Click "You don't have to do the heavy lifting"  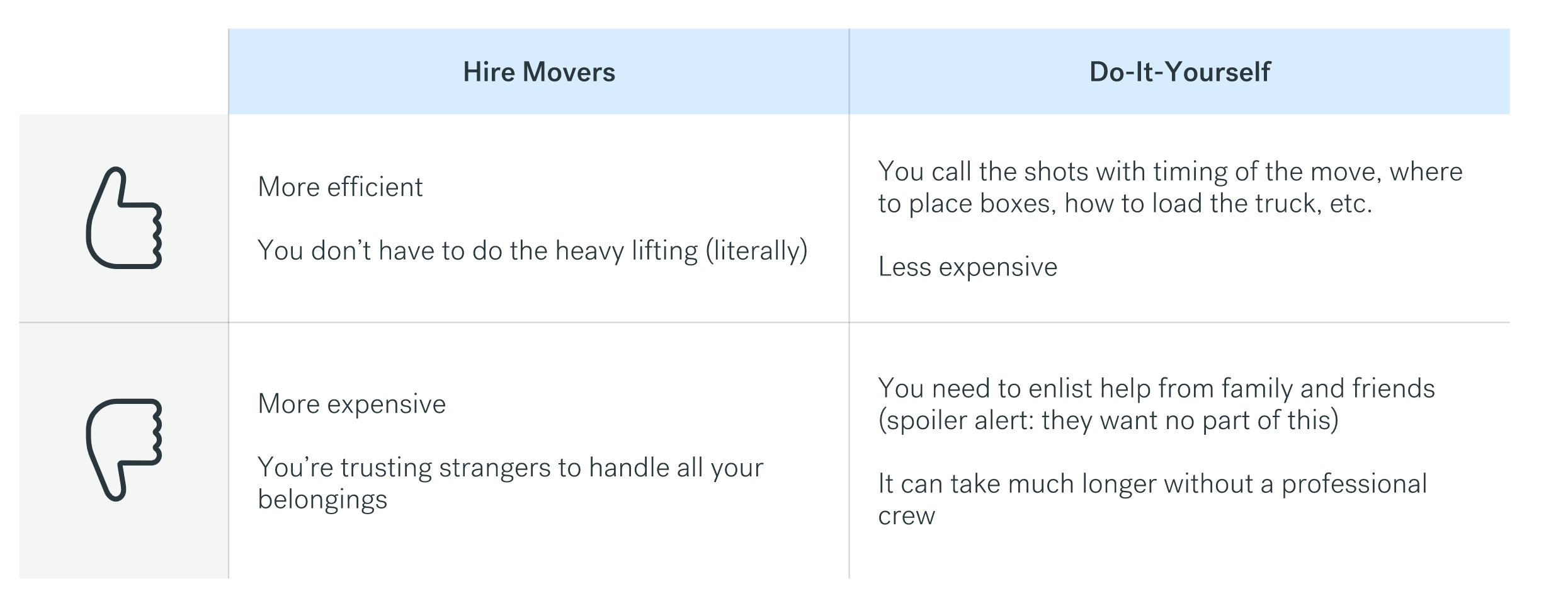pyautogui.click(x=479, y=251)
